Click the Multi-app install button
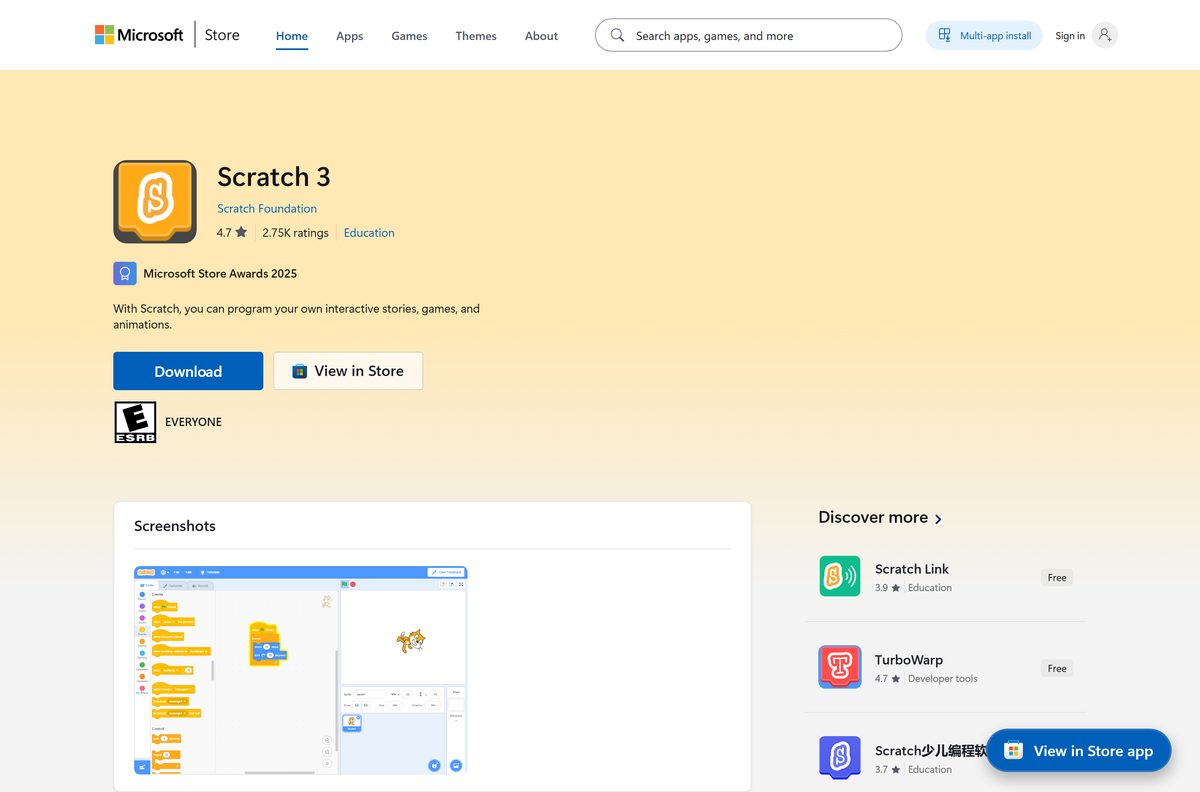 984,36
